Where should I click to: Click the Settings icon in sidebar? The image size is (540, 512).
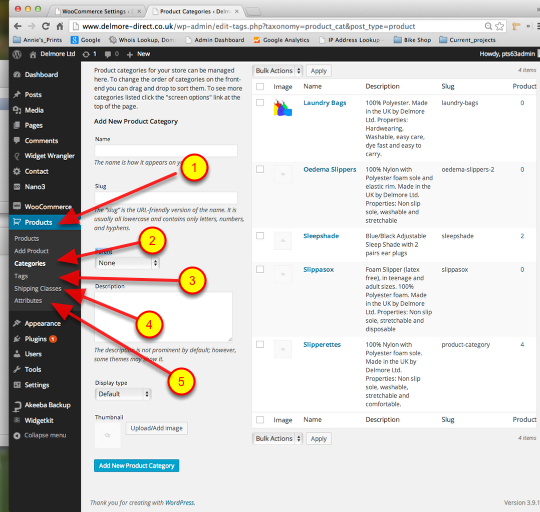pyautogui.click(x=17, y=385)
